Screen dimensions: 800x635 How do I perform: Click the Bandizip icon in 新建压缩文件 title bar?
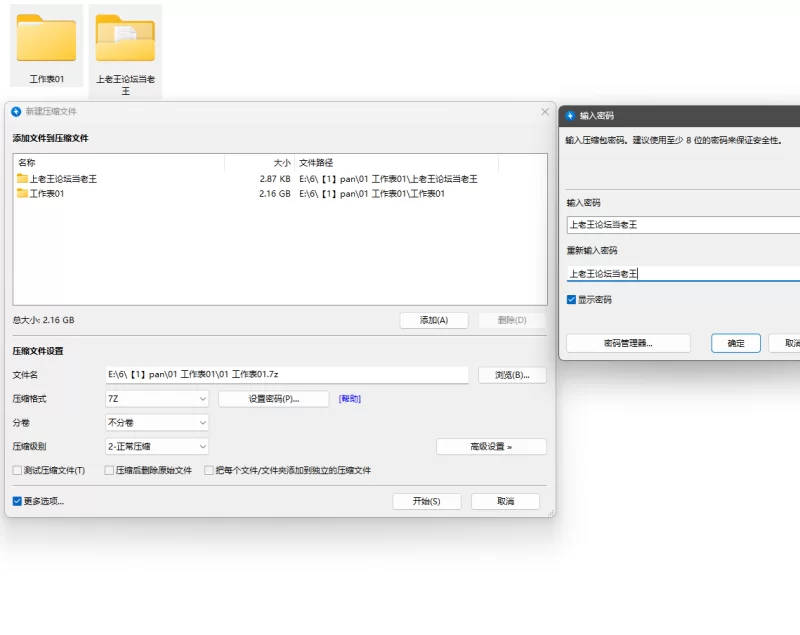pyautogui.click(x=16, y=112)
